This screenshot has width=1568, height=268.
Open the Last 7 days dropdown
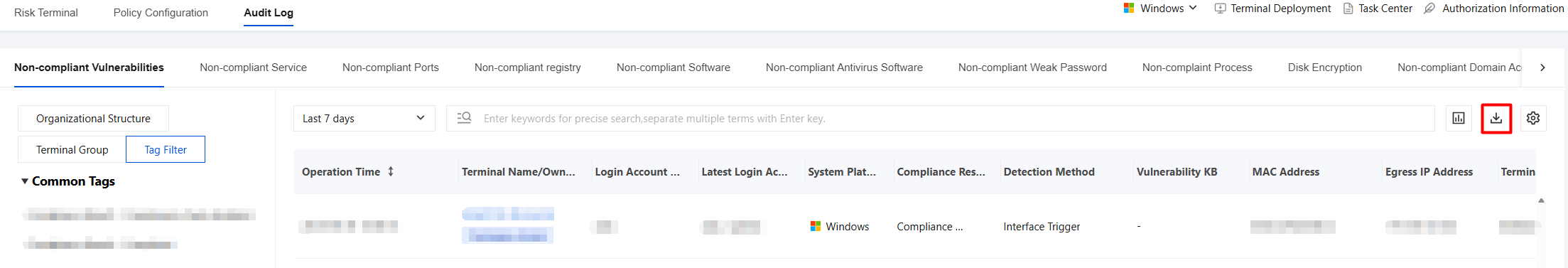point(364,119)
